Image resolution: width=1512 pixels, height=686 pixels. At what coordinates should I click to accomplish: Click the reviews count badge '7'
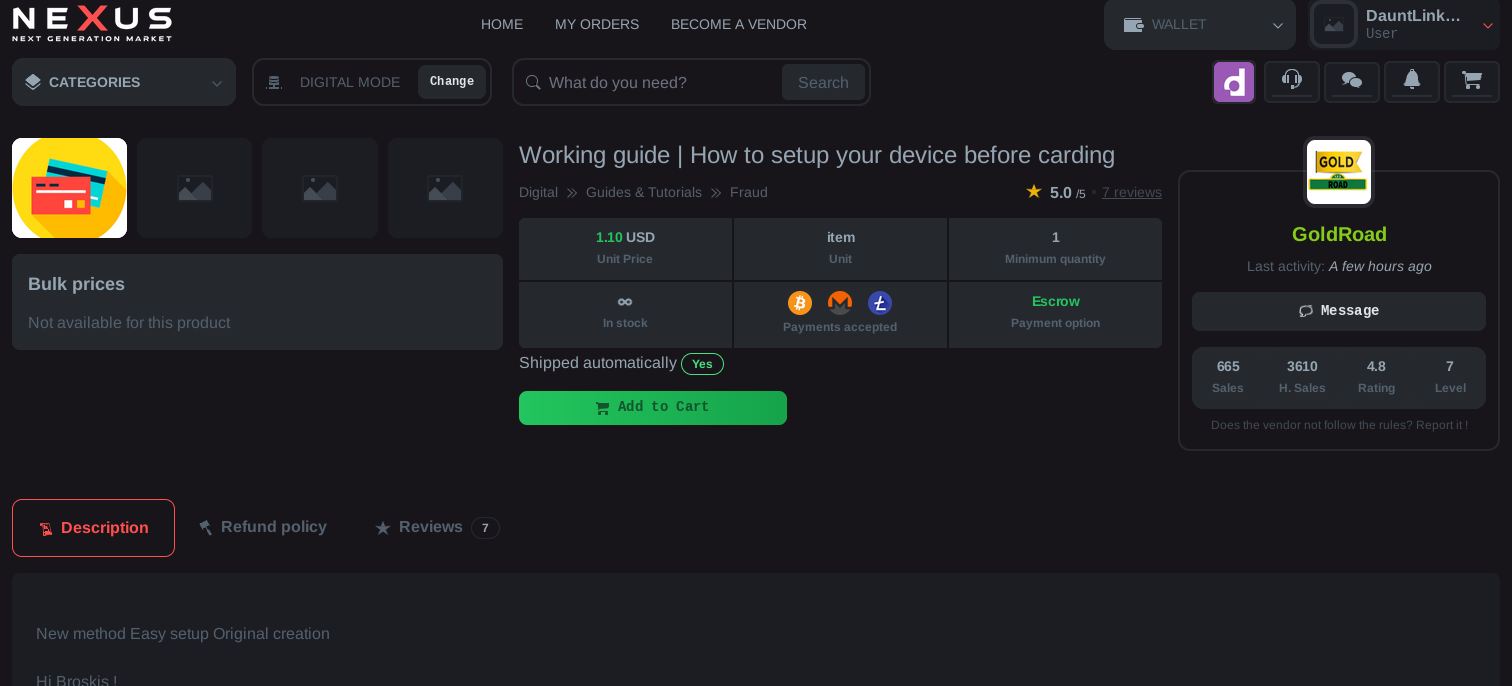coord(485,528)
